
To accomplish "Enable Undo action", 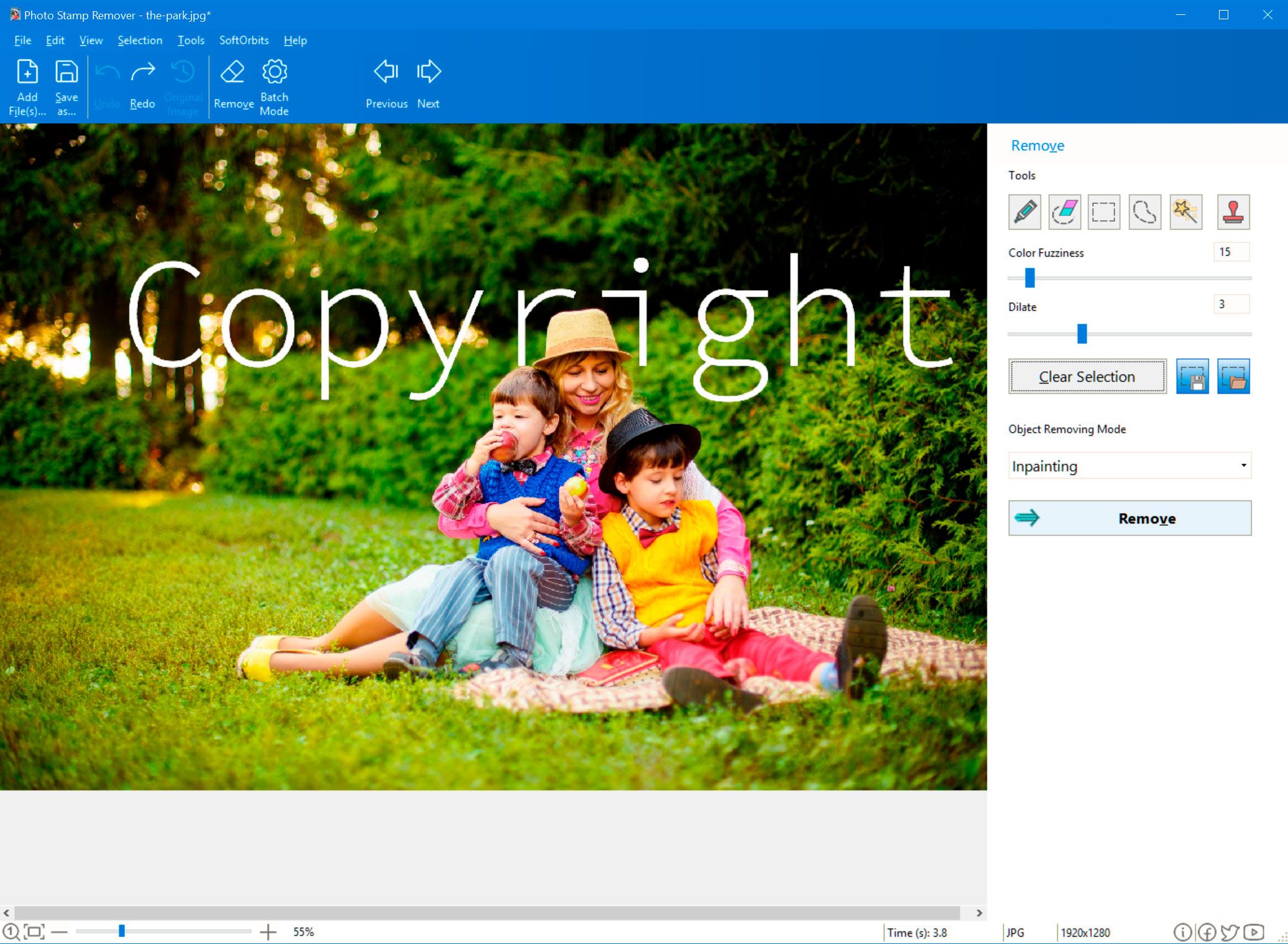I will [107, 84].
